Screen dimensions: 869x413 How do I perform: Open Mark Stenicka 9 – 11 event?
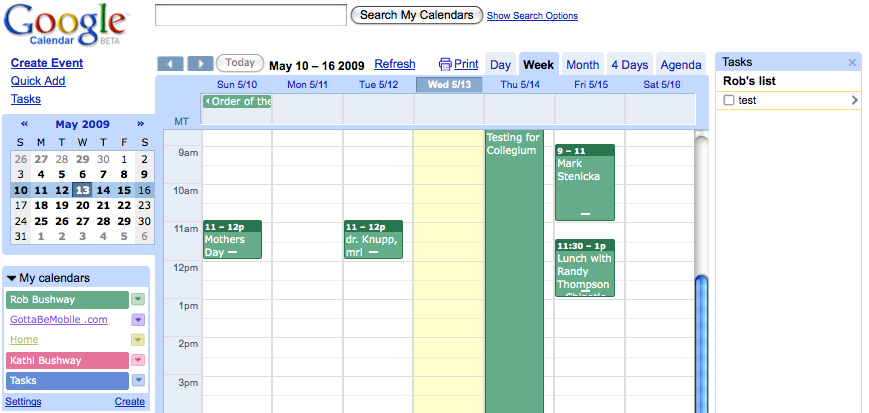[585, 182]
